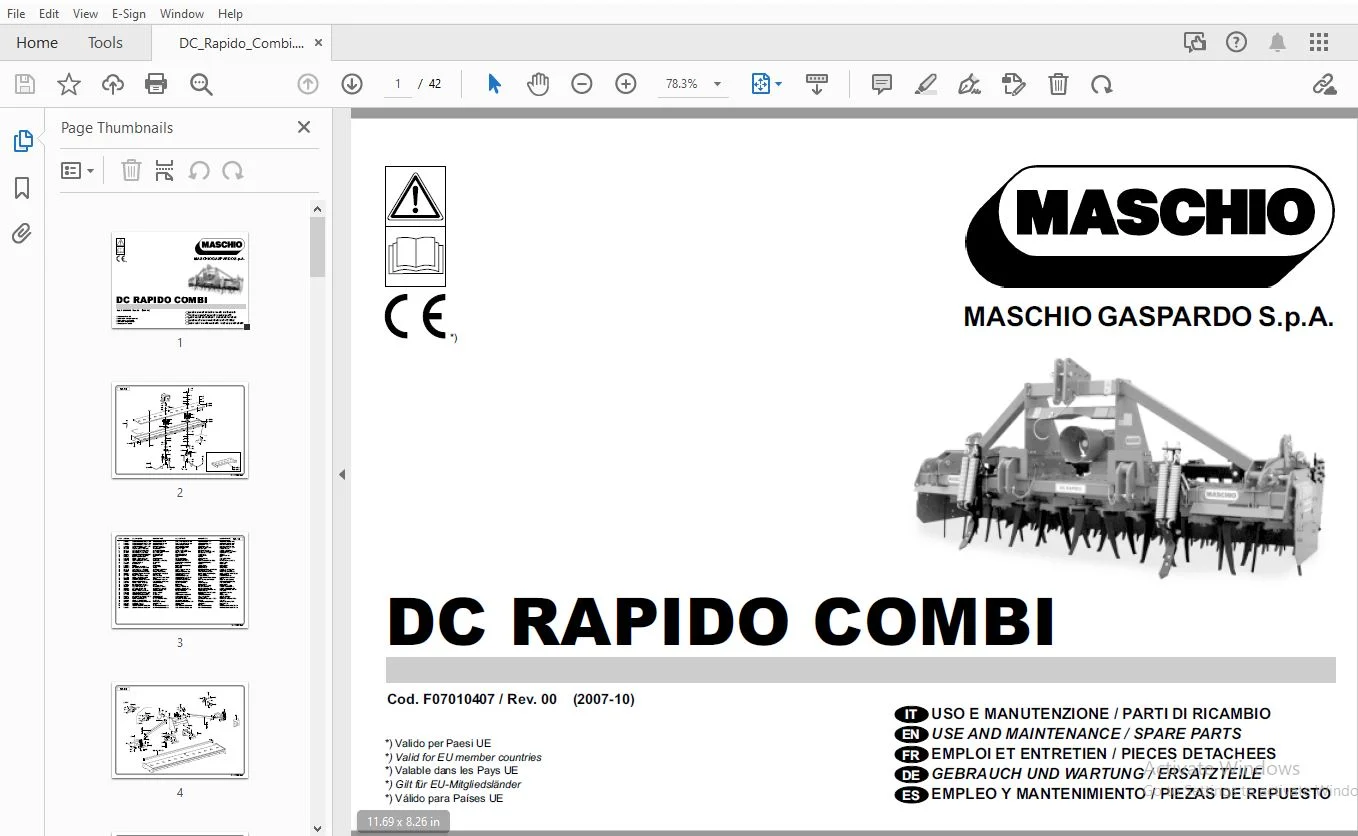The height and width of the screenshot is (836, 1358).
Task: Open the Edit menu
Action: coord(49,14)
